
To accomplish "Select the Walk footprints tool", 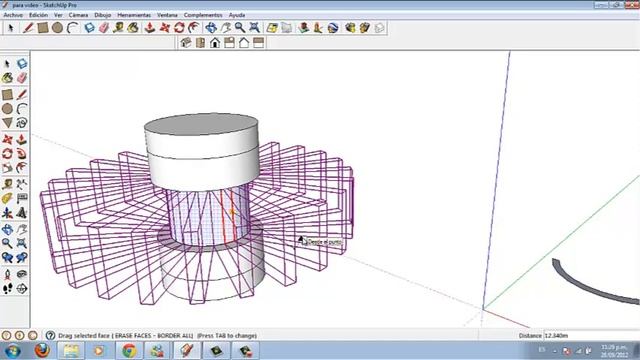I will click(7, 289).
